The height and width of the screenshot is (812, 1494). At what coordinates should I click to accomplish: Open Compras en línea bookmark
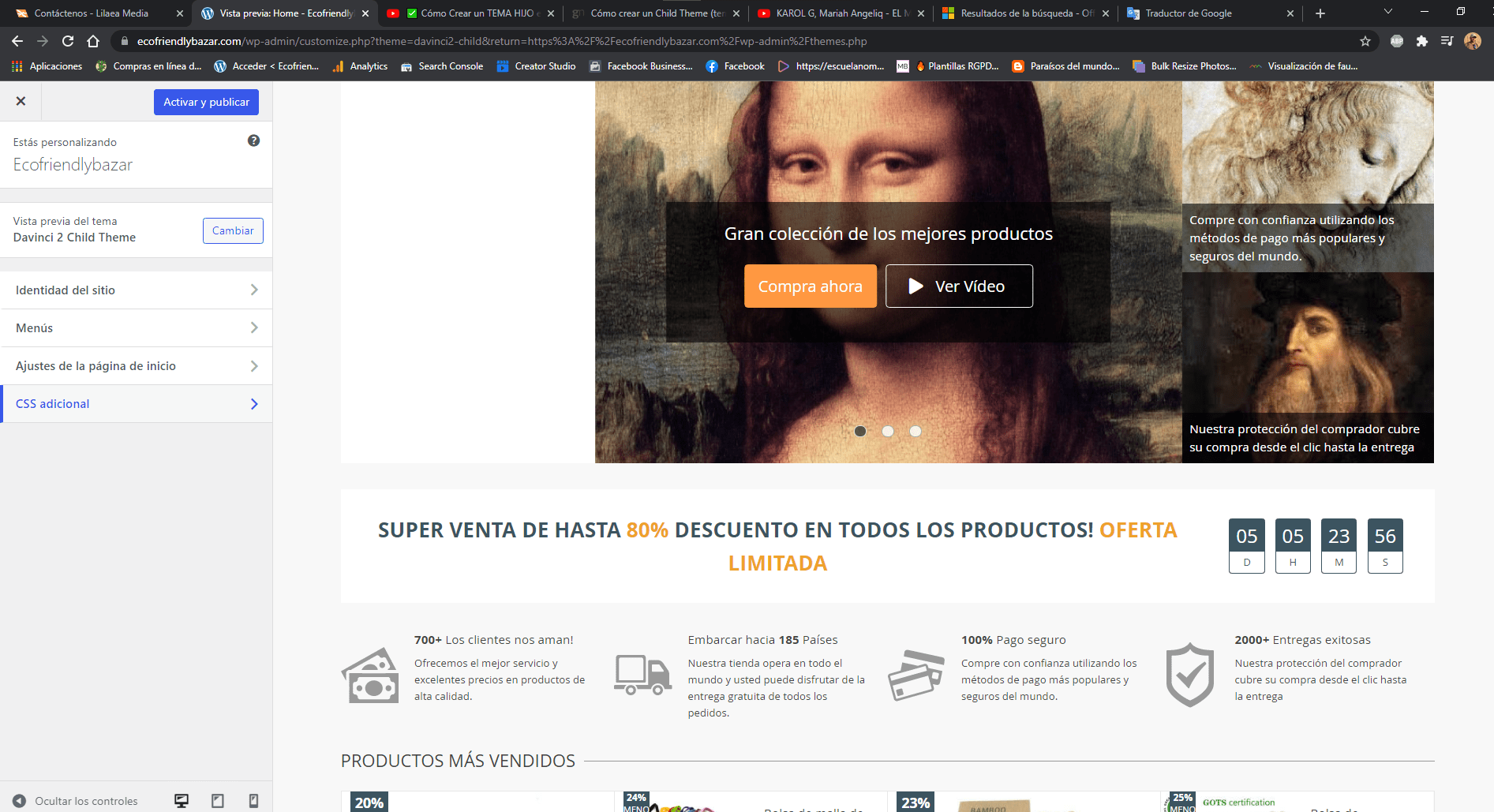(148, 66)
